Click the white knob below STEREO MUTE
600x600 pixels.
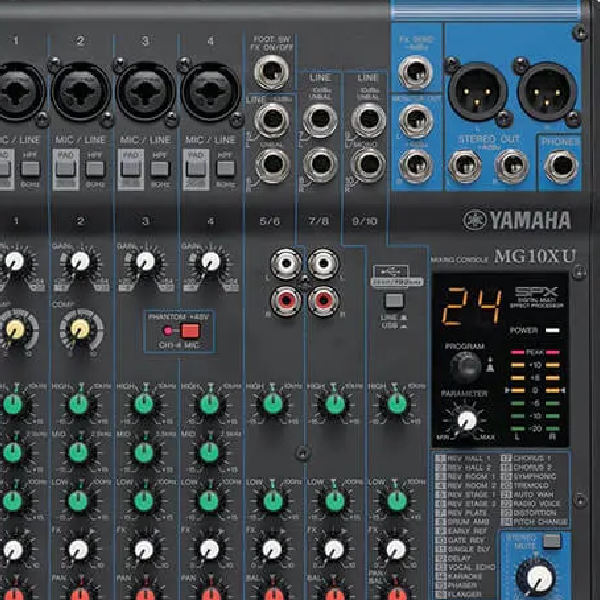[540, 579]
